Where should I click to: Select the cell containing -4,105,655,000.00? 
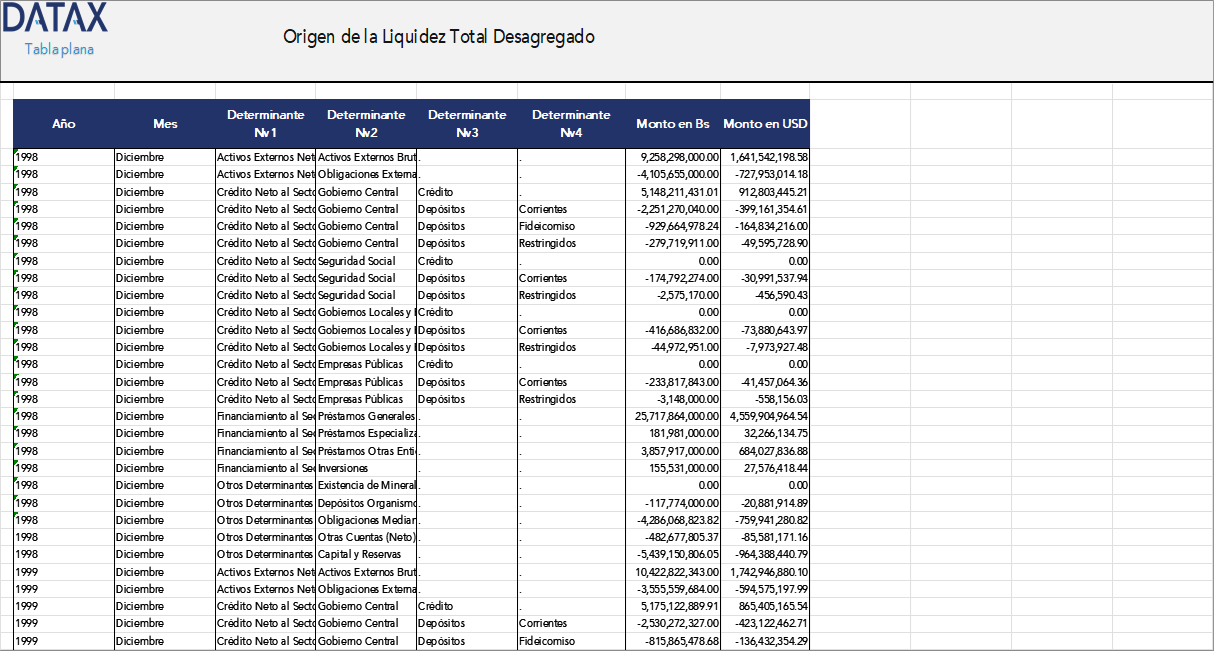(669, 174)
